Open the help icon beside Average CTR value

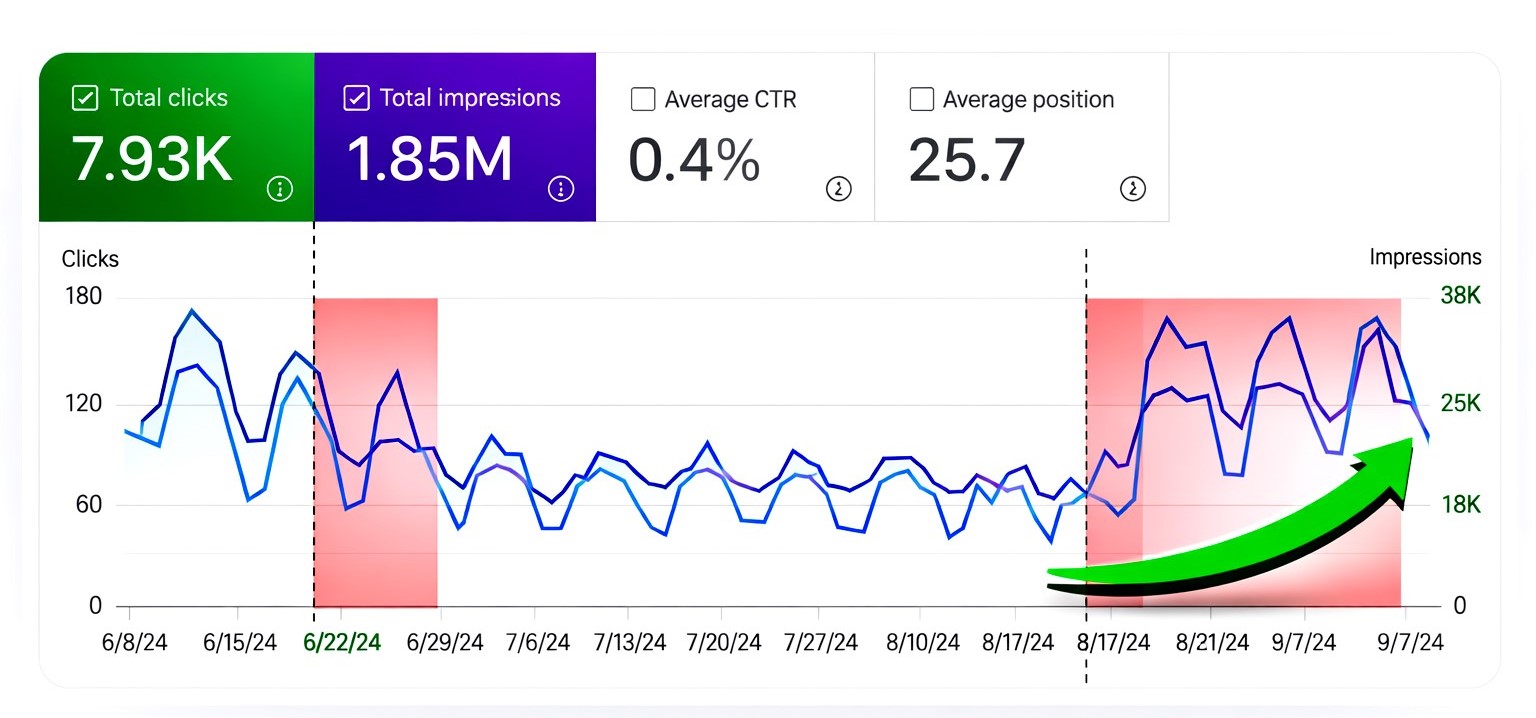pos(838,189)
